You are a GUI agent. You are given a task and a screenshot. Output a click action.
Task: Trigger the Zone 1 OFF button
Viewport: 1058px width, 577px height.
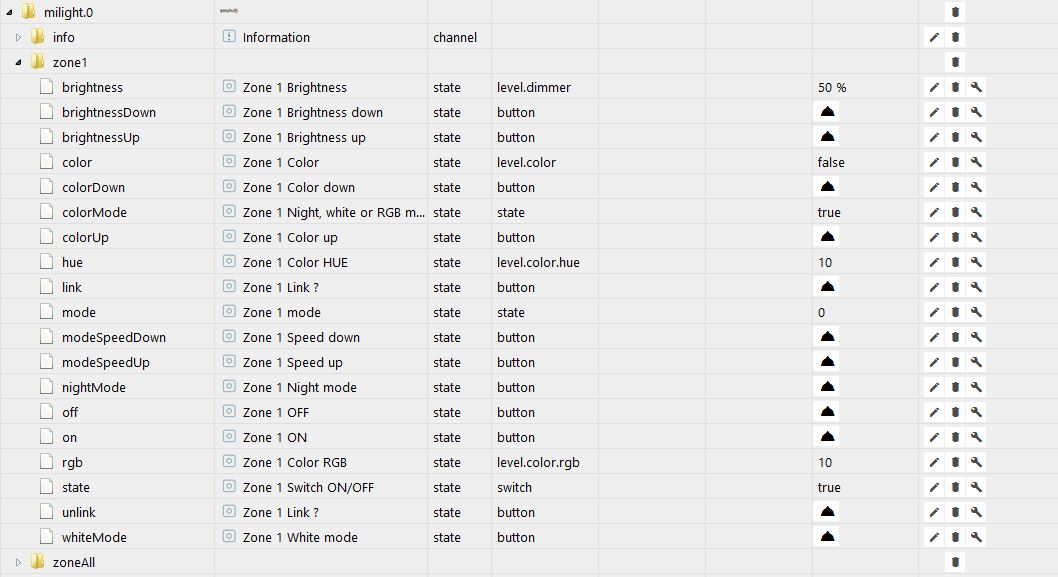(x=827, y=412)
